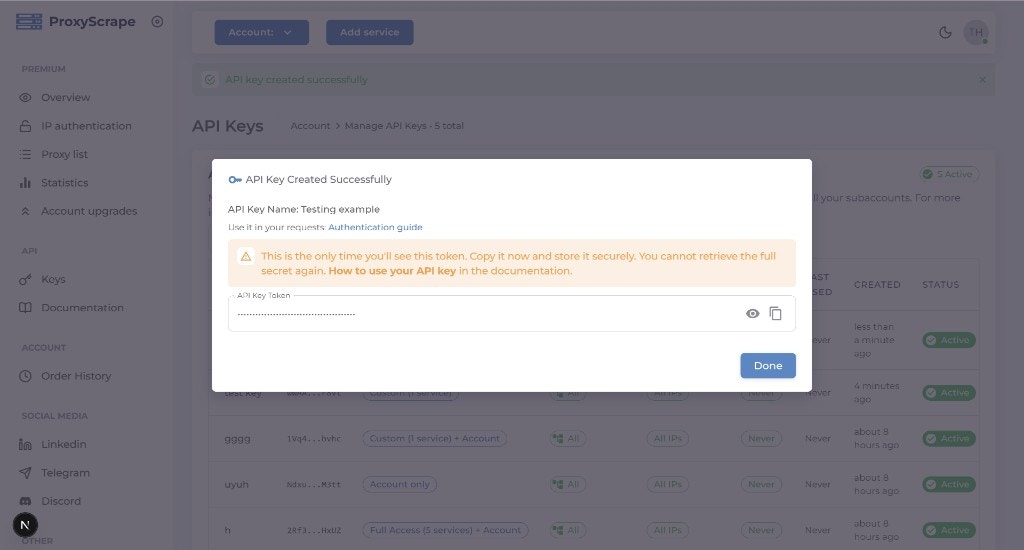Click the Done button in dialog
1024x550 pixels.
(x=767, y=366)
